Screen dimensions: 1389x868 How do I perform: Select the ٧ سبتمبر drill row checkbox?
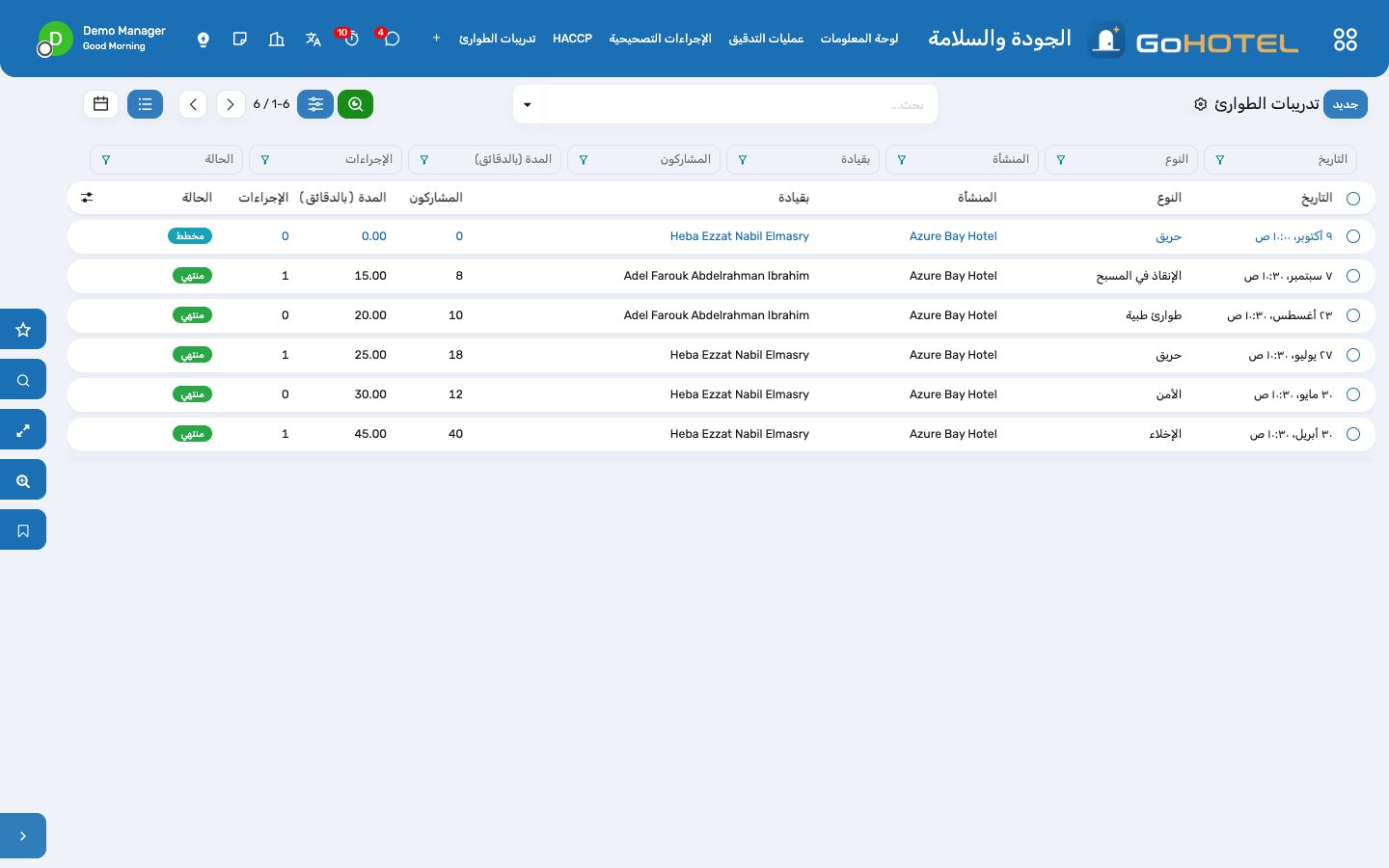click(1353, 276)
